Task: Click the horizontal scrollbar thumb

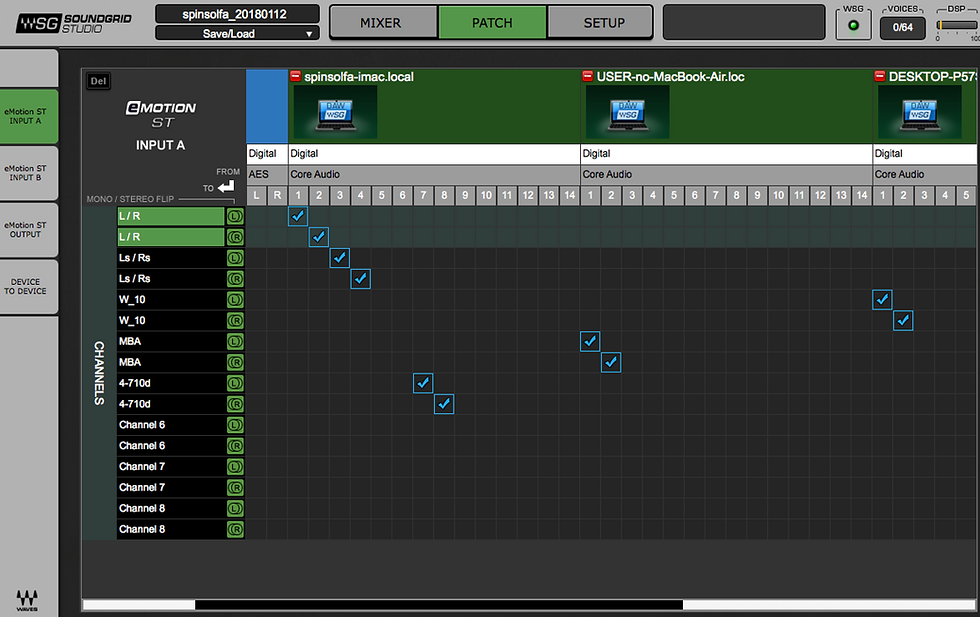Action: point(439,604)
